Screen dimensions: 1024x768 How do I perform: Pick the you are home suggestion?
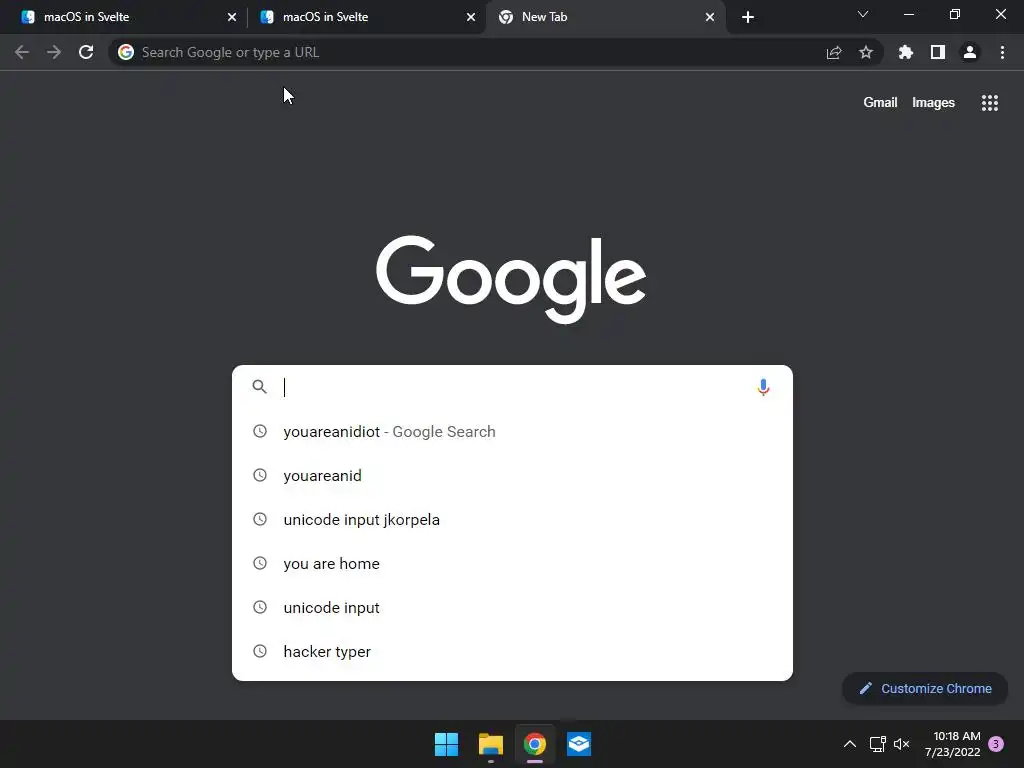click(x=513, y=564)
